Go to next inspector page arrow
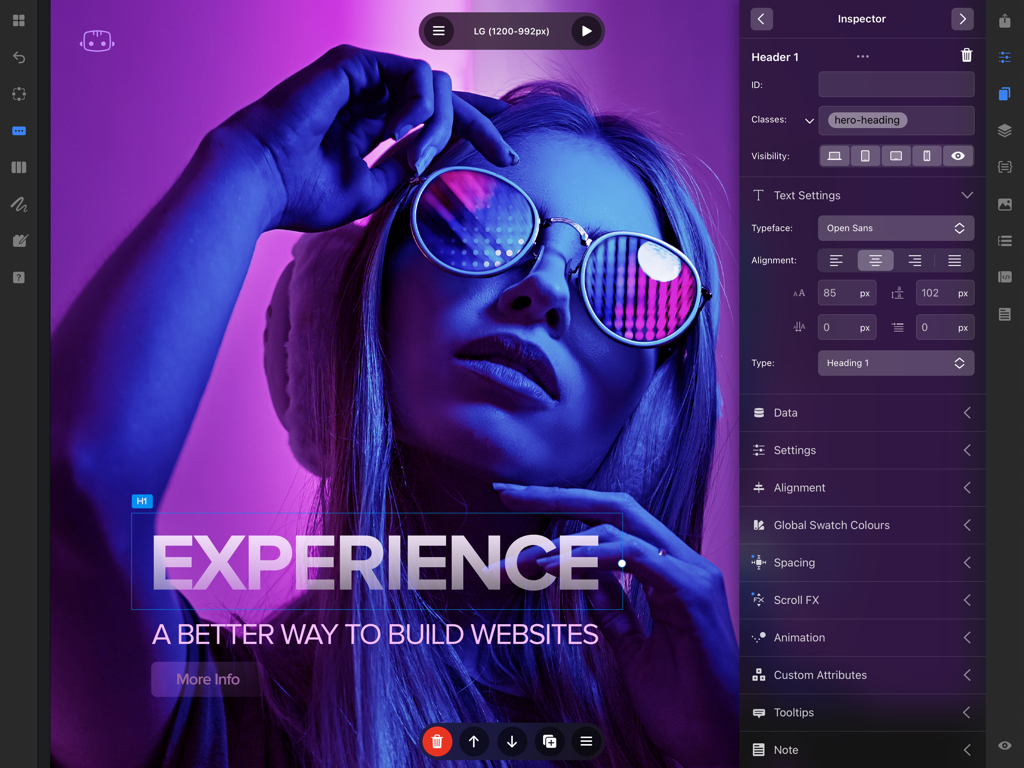 pos(962,19)
